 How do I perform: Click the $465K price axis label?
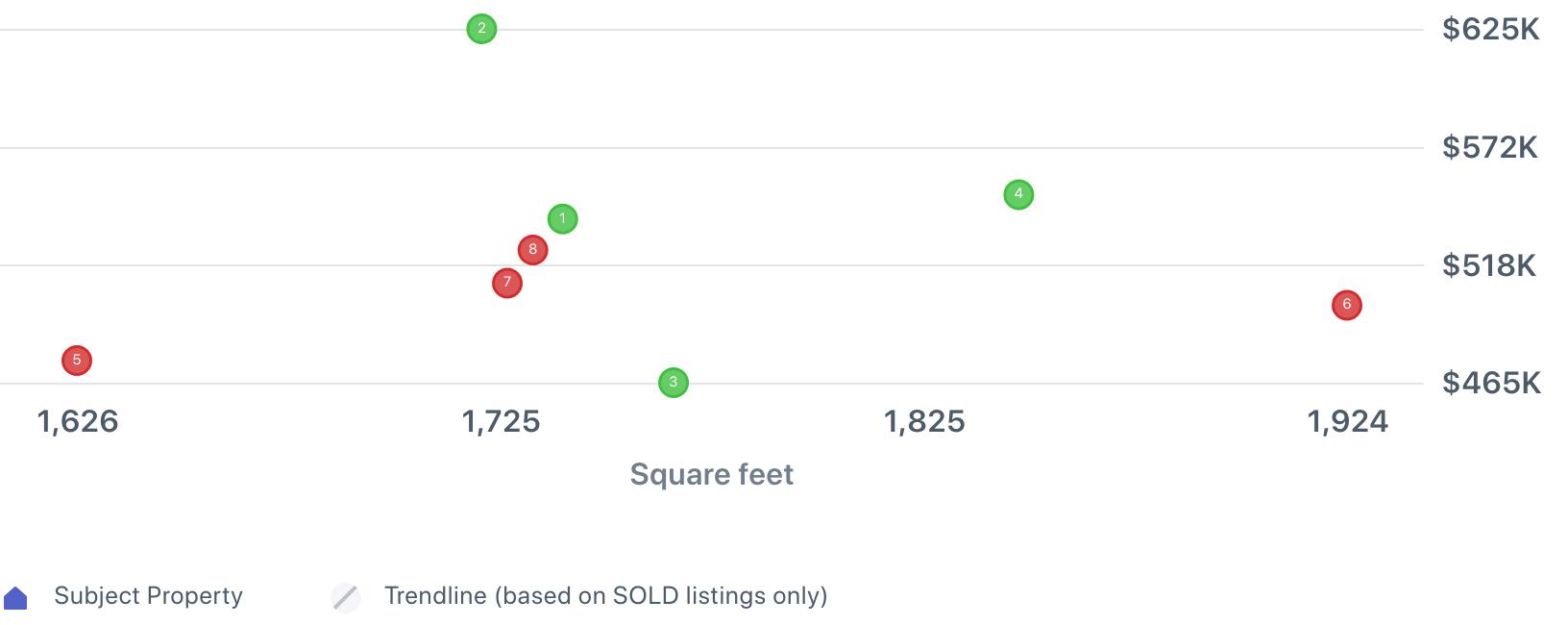[x=1490, y=384]
